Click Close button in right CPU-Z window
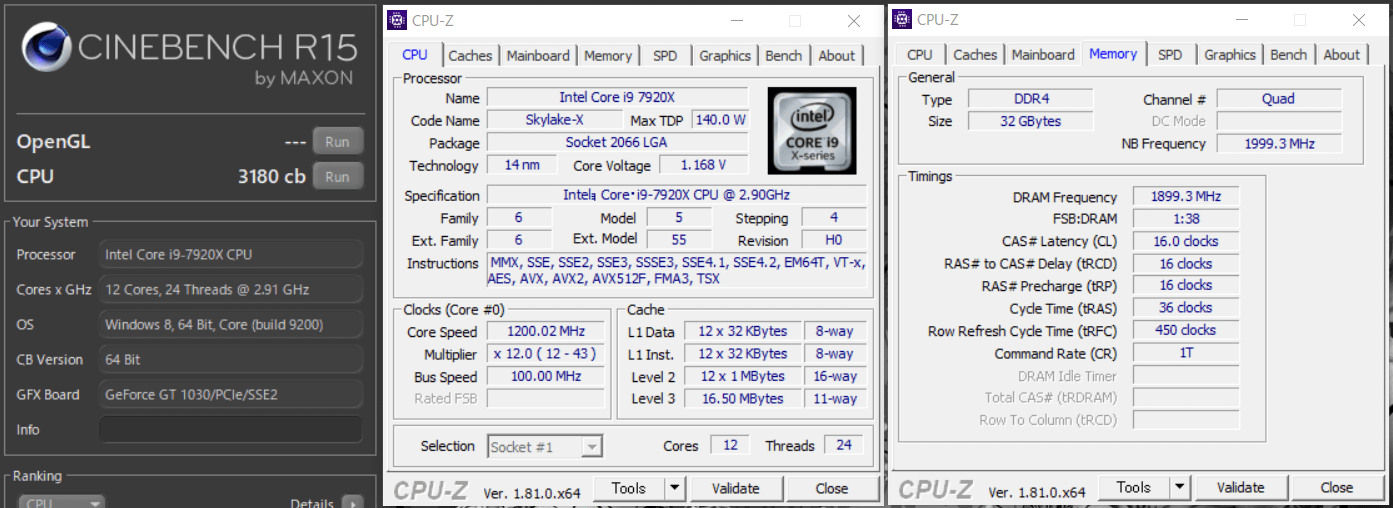The width and height of the screenshot is (1393, 508). (1337, 487)
